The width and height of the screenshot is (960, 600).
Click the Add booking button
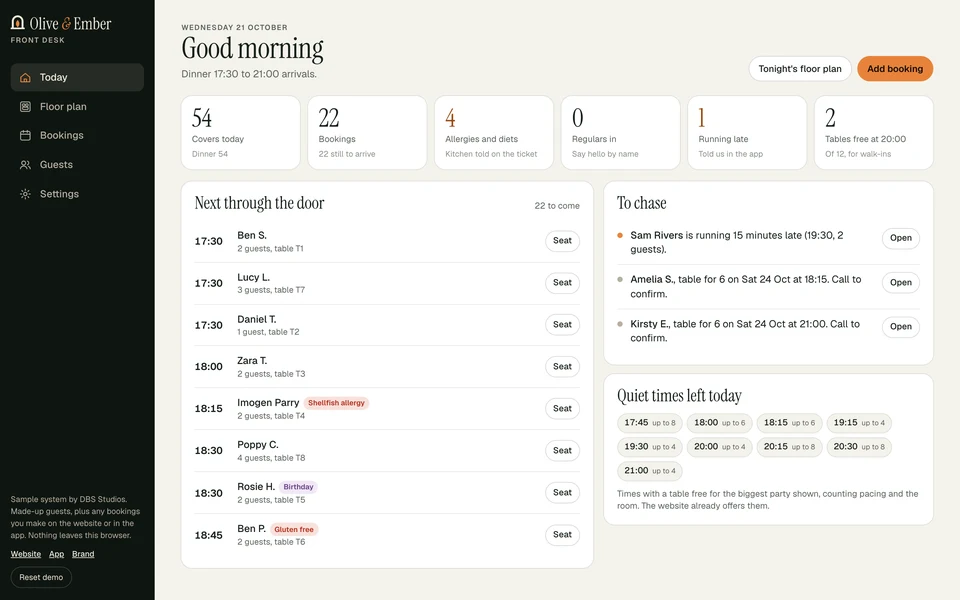coord(894,69)
